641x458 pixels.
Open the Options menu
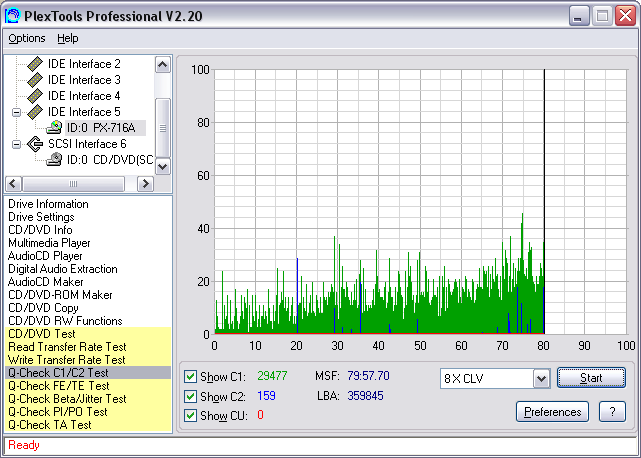click(x=27, y=38)
